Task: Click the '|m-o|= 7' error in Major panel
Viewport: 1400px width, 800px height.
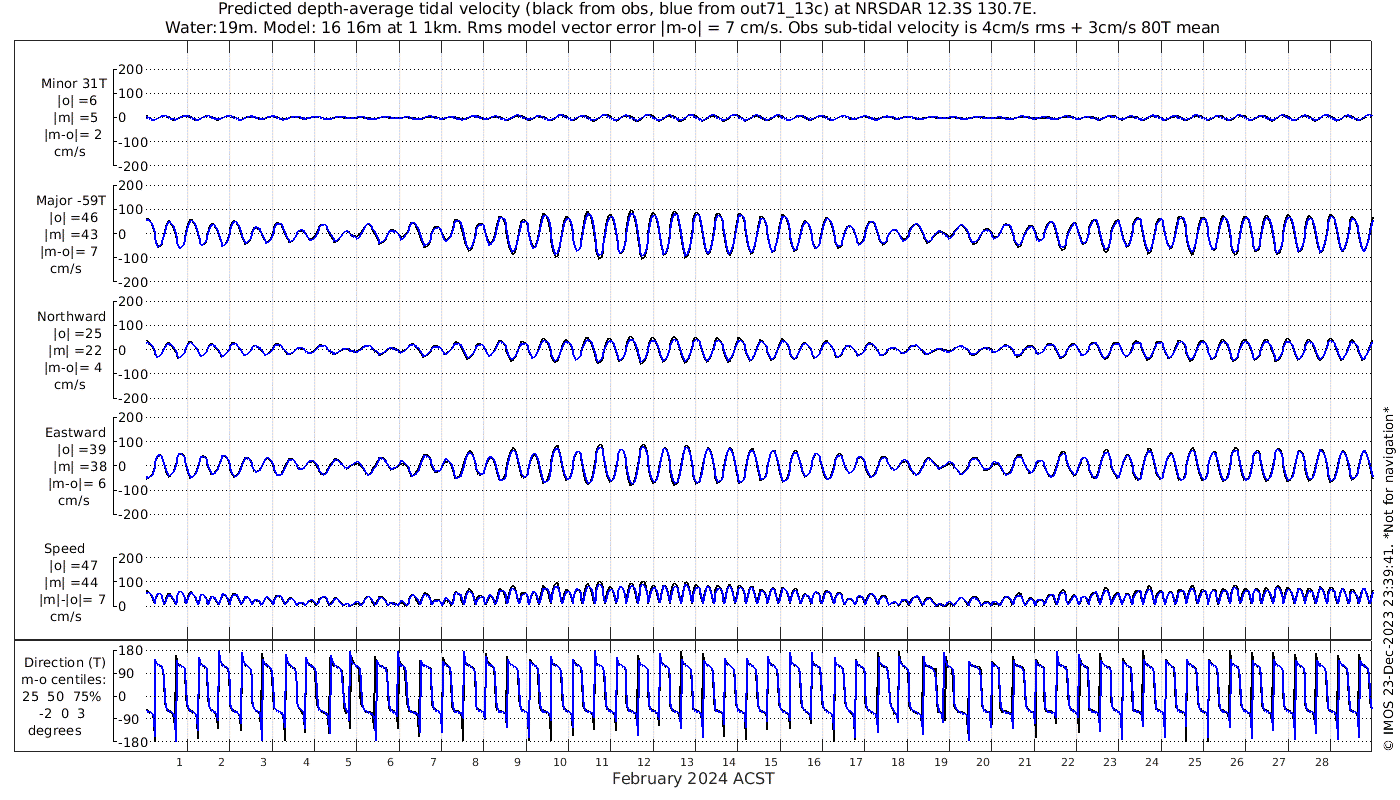Action: tap(69, 251)
